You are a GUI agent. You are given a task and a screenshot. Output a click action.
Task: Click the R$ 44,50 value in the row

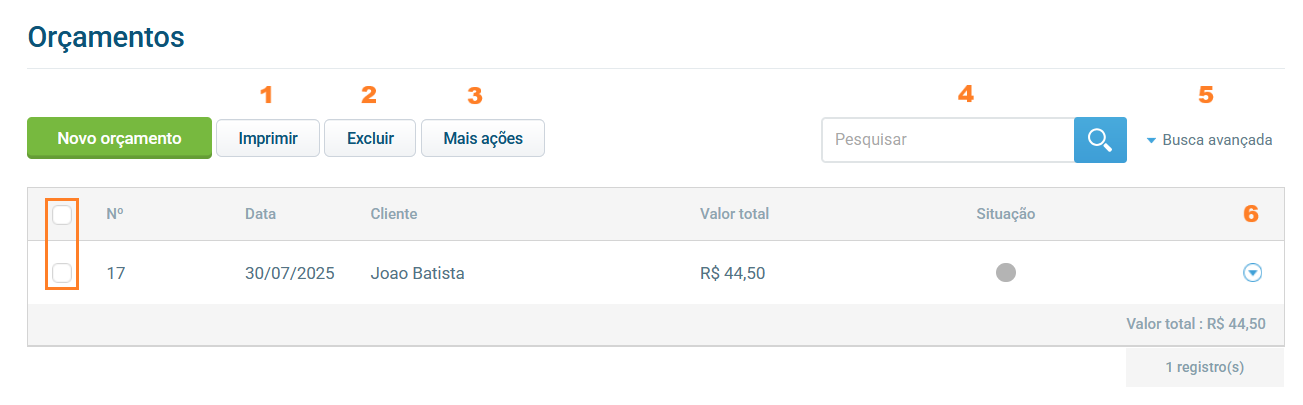click(732, 272)
